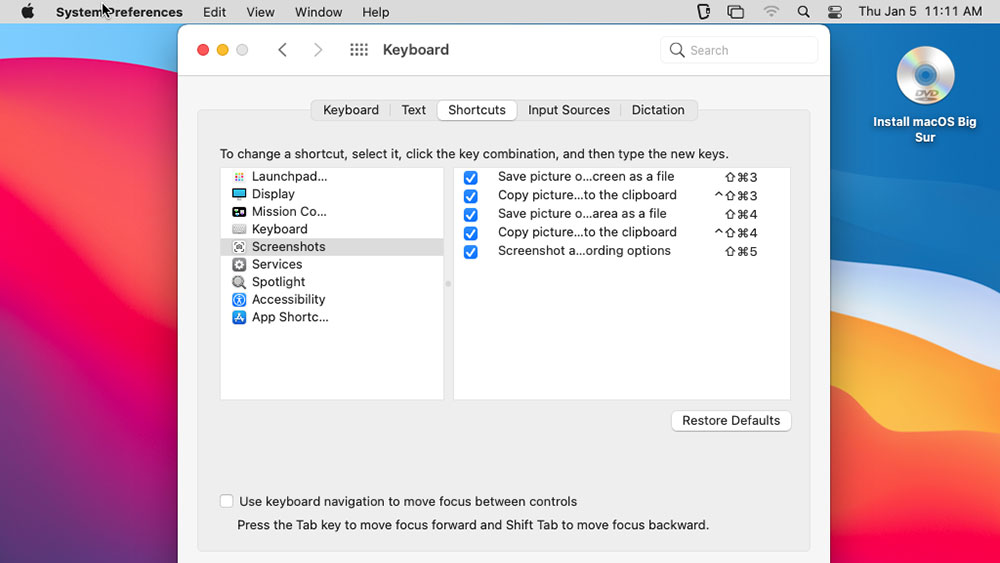The image size is (1000, 563).
Task: Click the App Shortcuts icon in the list
Action: pos(239,317)
